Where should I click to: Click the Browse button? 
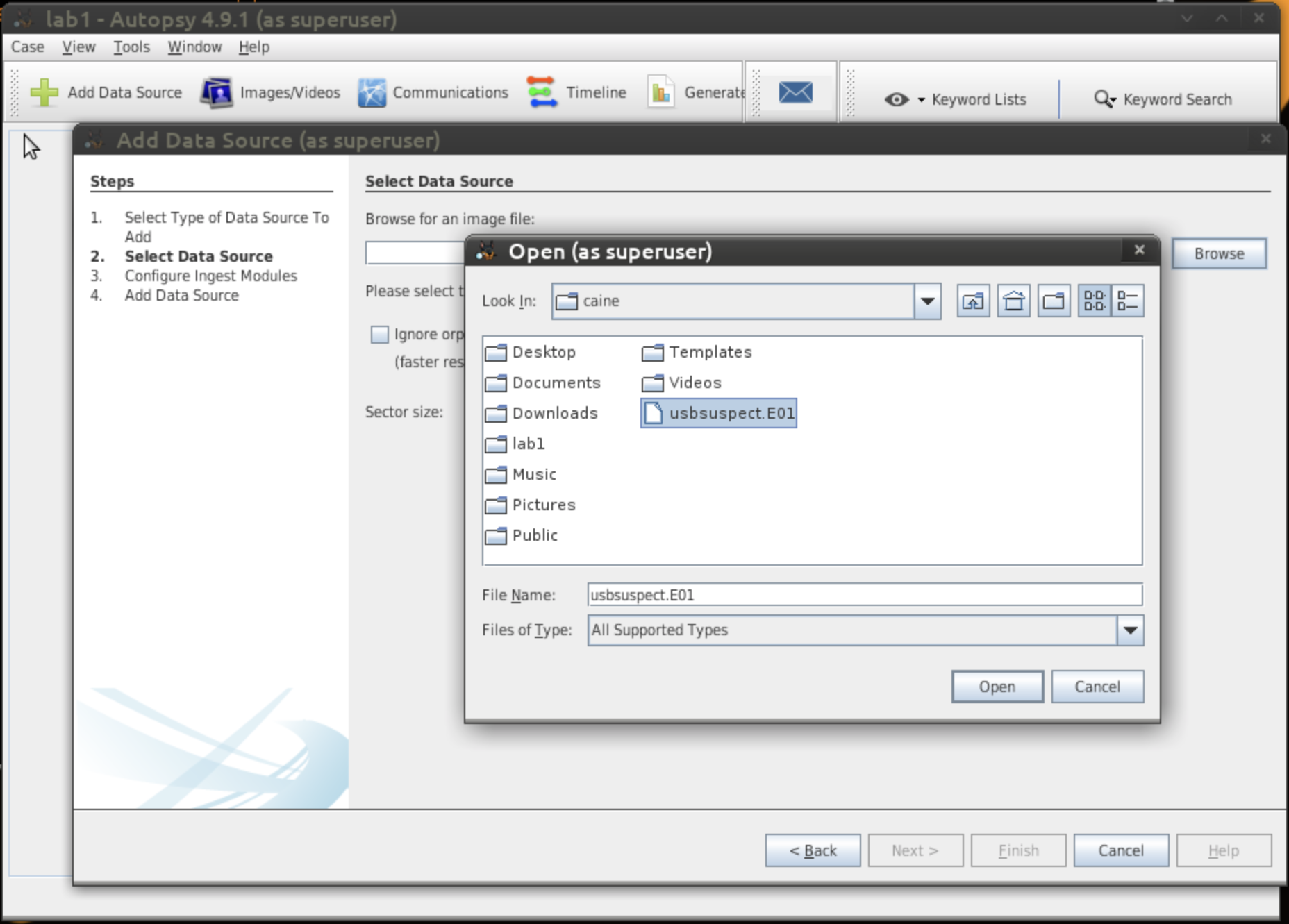pos(1219,253)
